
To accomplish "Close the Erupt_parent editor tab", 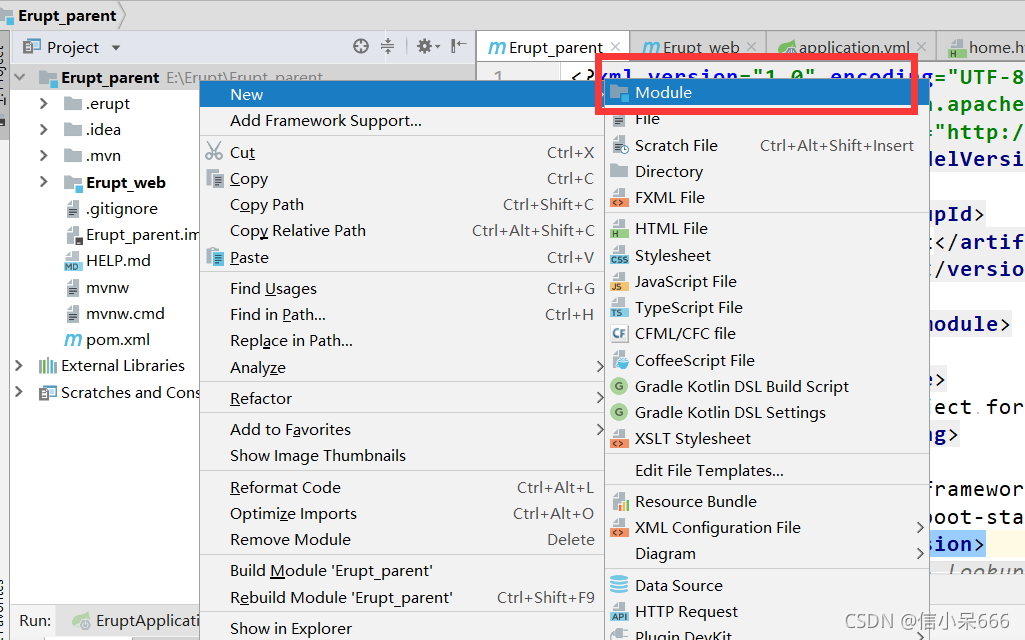I will tap(615, 46).
